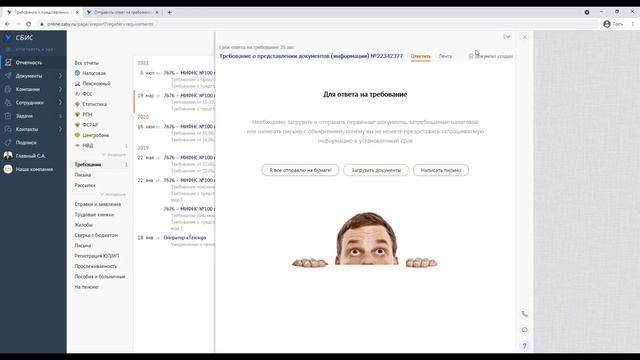The height and width of the screenshot is (360, 640).
Task: Click the СБИС bird logo
Action: pos(8,38)
